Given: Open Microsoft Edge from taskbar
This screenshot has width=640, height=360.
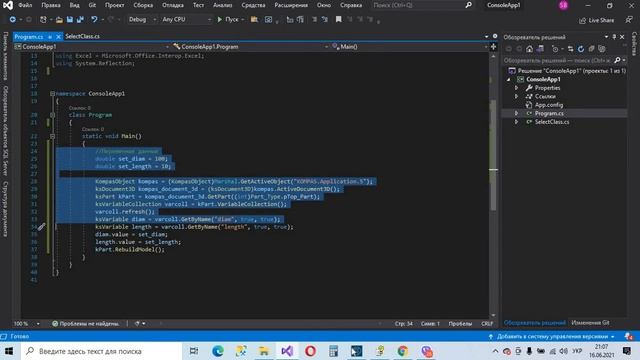Looking at the screenshot, I should 218,351.
